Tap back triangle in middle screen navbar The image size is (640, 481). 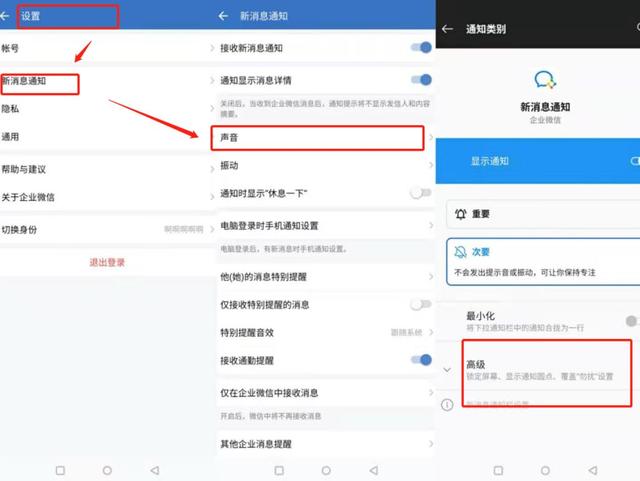373,470
